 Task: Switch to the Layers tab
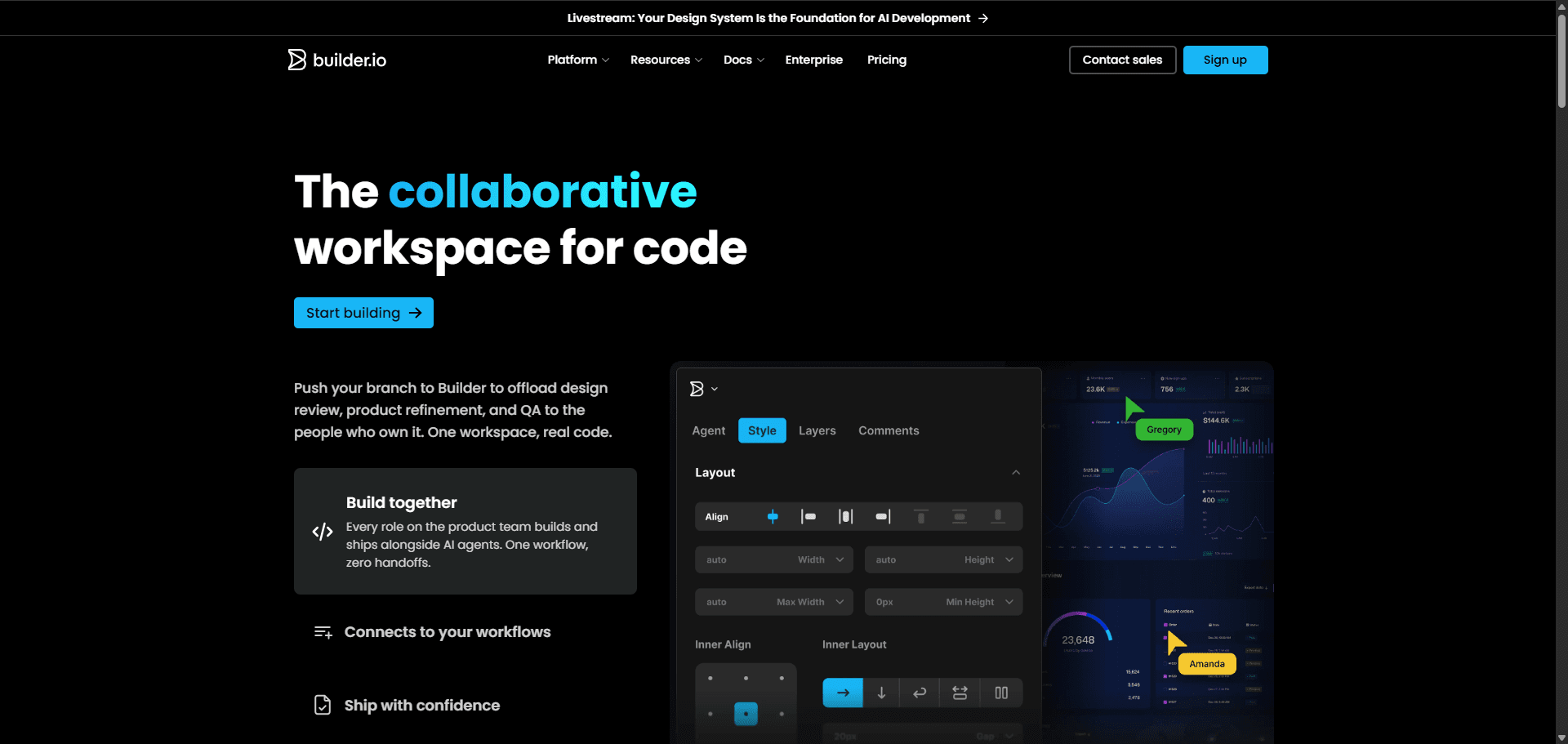(x=817, y=430)
